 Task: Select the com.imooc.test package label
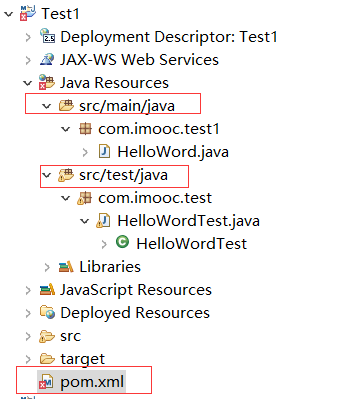coord(155,198)
